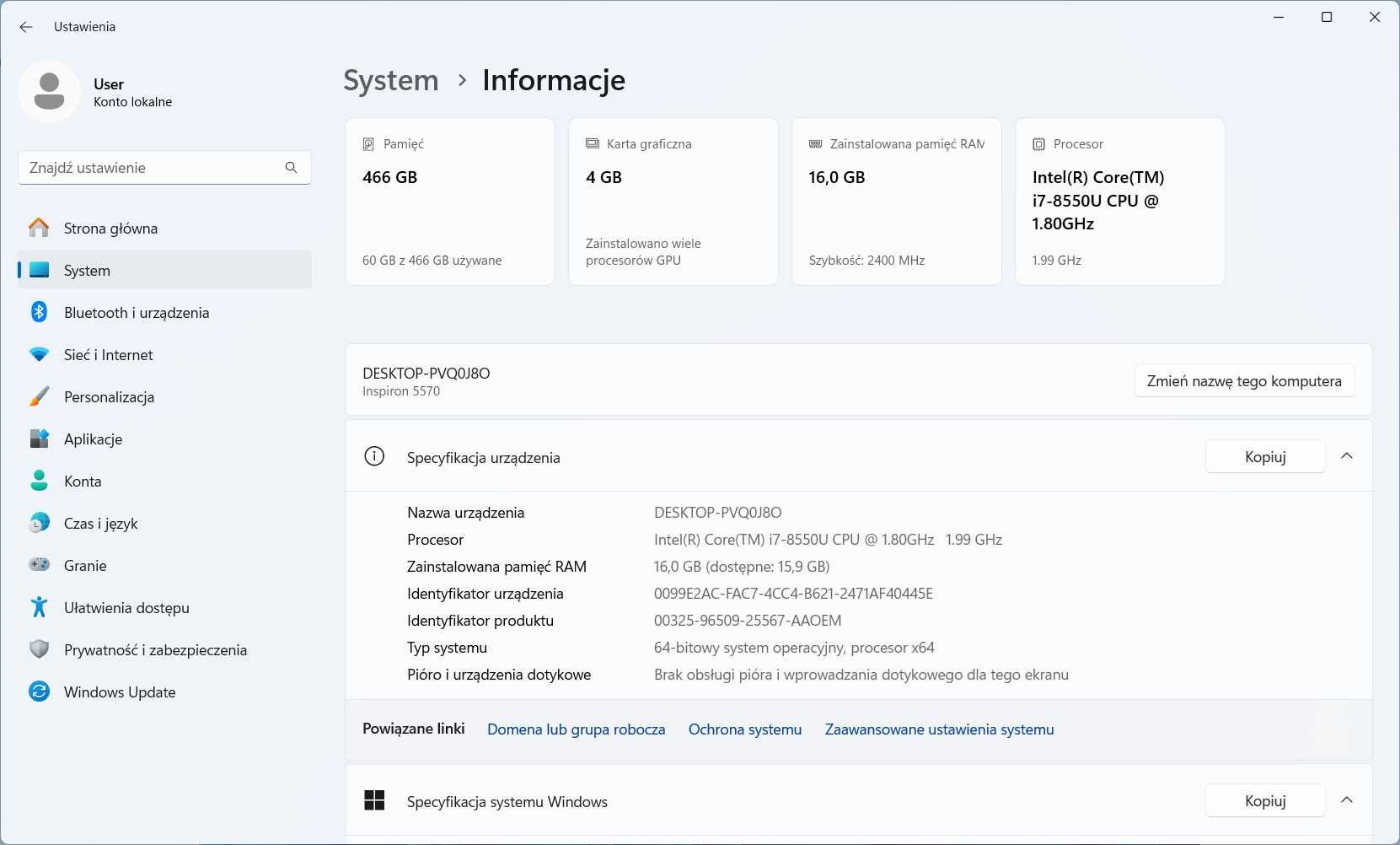Click the Czas i język clock icon
1400x845 pixels.
pos(39,523)
